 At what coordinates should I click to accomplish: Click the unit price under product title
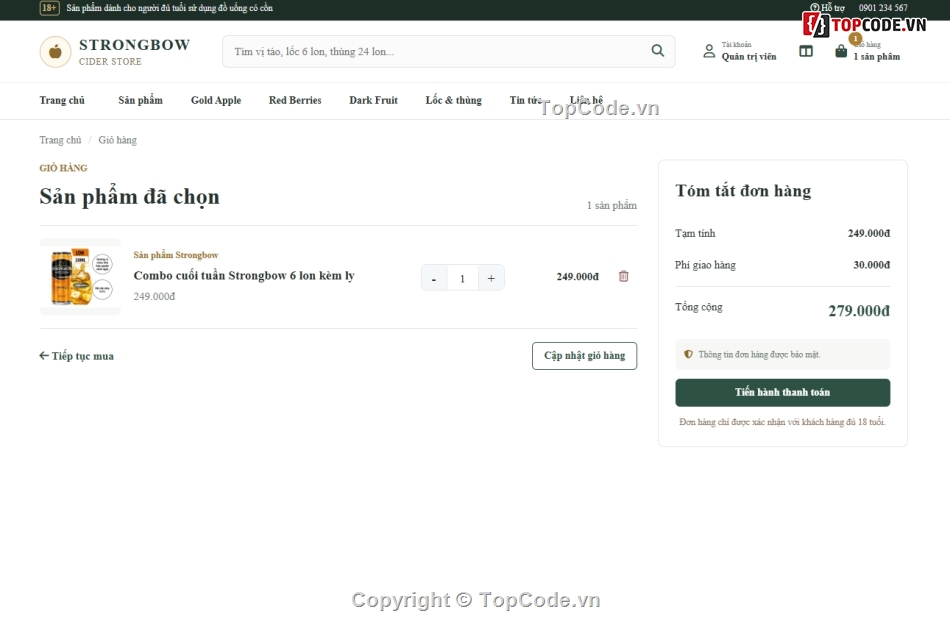(154, 296)
